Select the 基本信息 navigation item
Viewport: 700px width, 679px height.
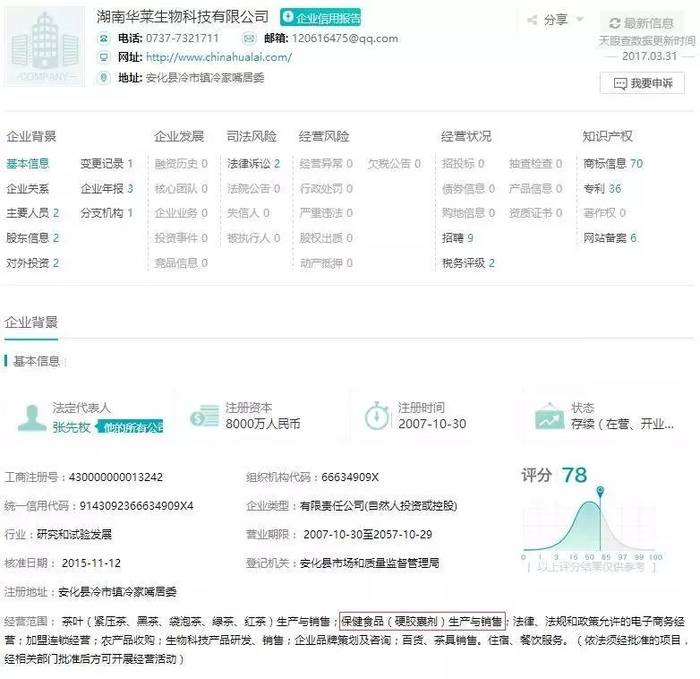click(28, 164)
